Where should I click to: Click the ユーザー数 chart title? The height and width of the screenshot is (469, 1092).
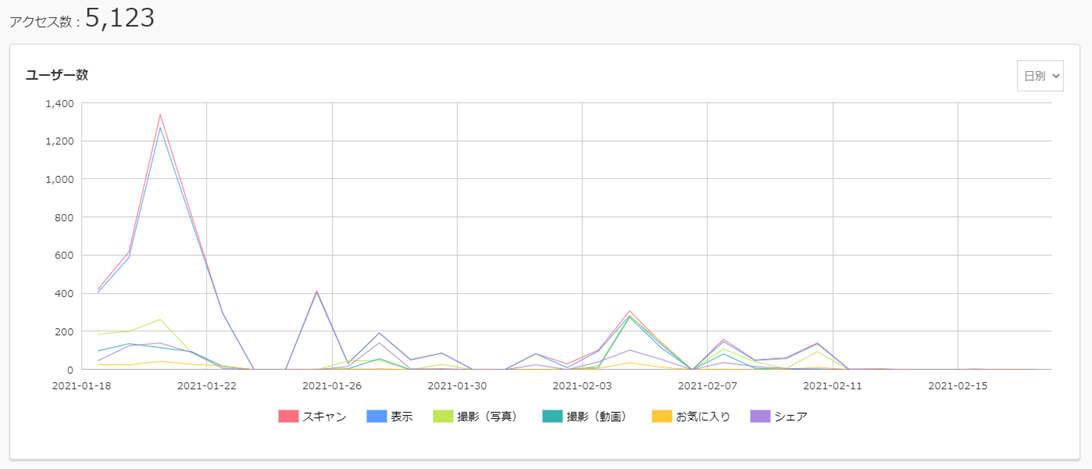[x=57, y=75]
